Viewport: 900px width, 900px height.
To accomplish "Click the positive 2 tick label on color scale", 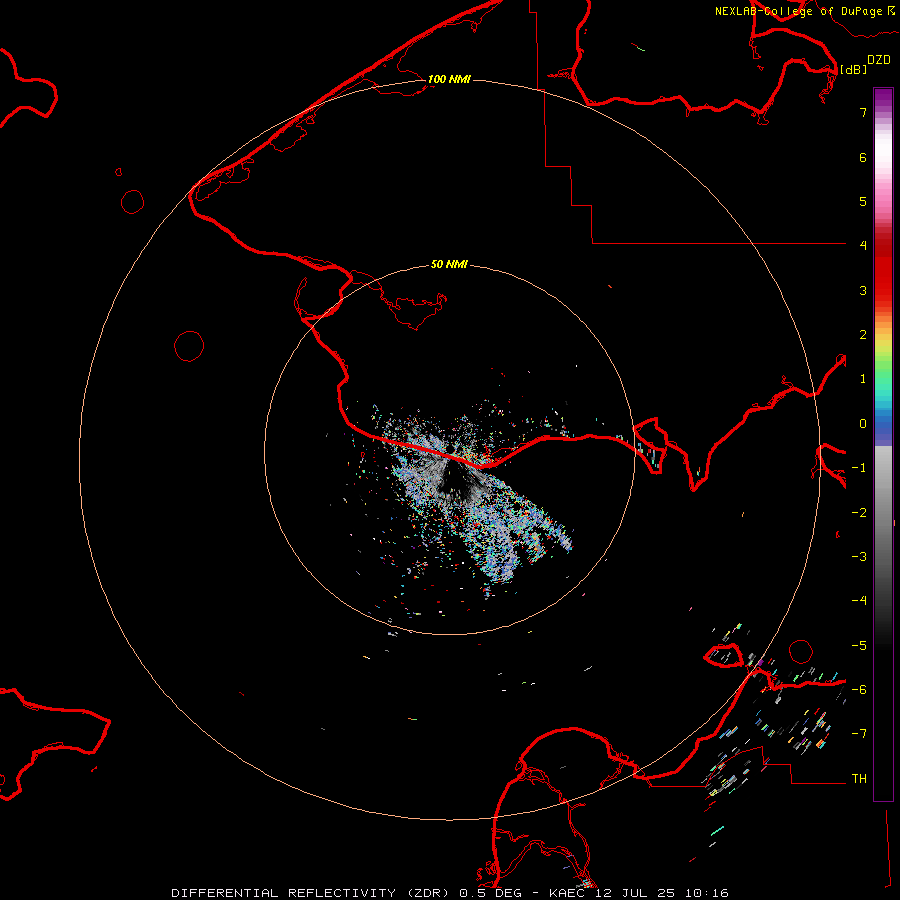I will coord(863,335).
